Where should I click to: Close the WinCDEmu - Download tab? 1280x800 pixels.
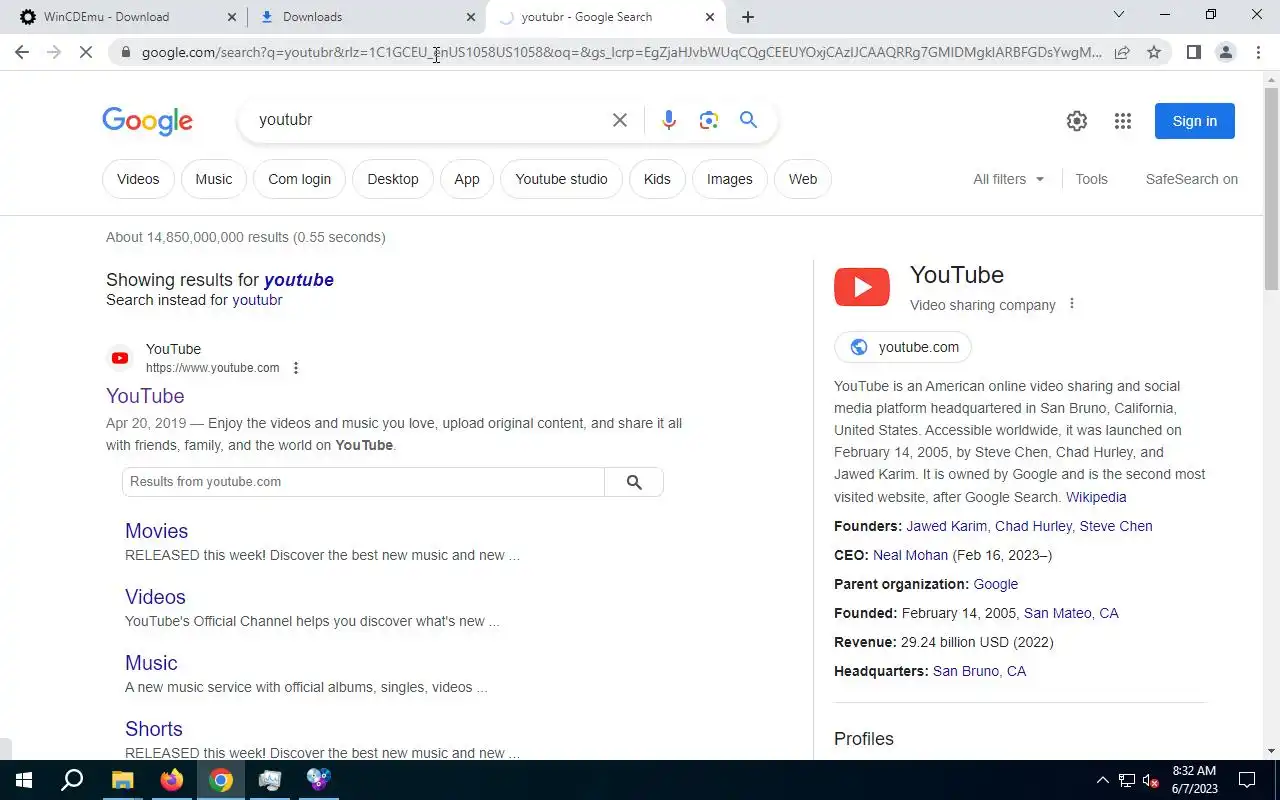231,17
